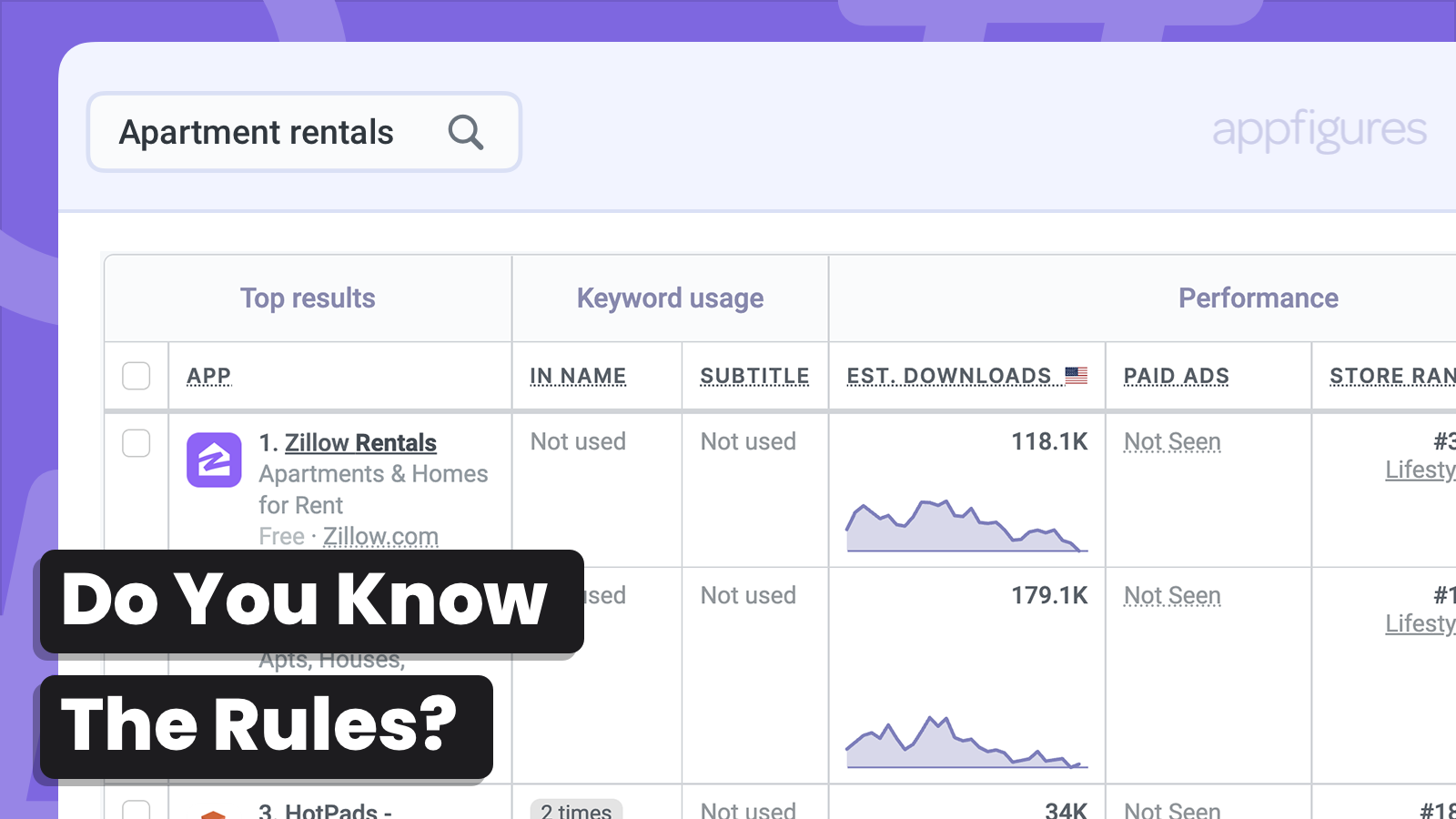Click the search magnifier icon
This screenshot has width=1456, height=819.
pos(465,132)
